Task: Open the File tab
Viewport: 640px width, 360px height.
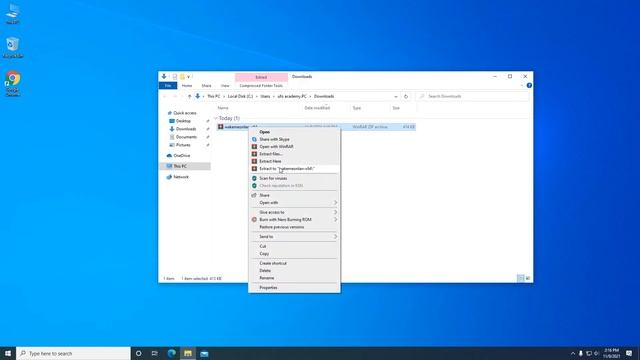Action: click(168, 86)
